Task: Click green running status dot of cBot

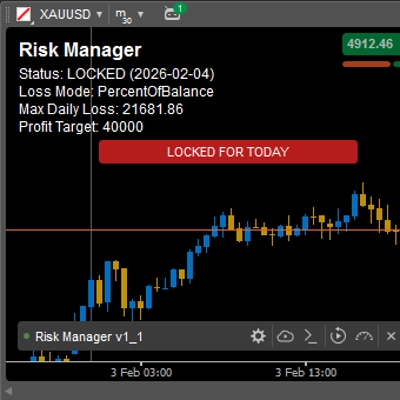Action: [27, 336]
